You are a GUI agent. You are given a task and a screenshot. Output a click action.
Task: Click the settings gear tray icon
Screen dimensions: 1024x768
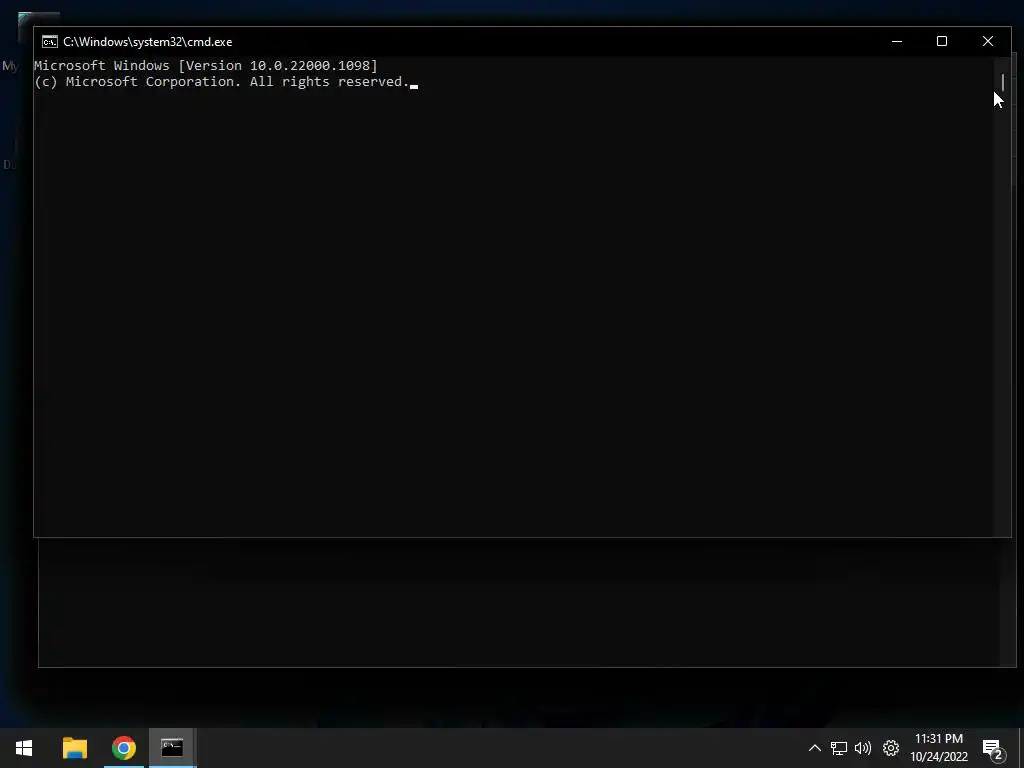(x=891, y=748)
